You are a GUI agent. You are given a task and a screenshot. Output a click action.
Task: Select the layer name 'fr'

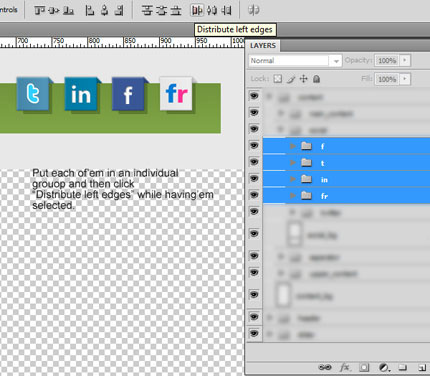(324, 196)
